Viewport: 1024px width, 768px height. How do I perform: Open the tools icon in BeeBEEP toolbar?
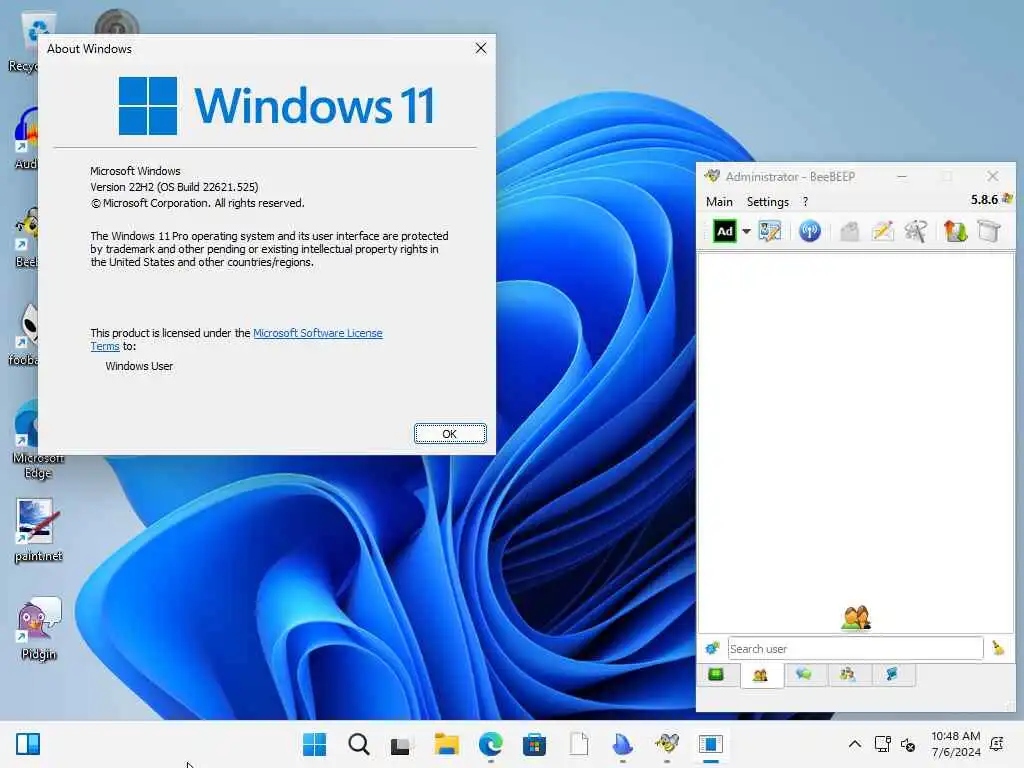pyautogui.click(x=916, y=231)
